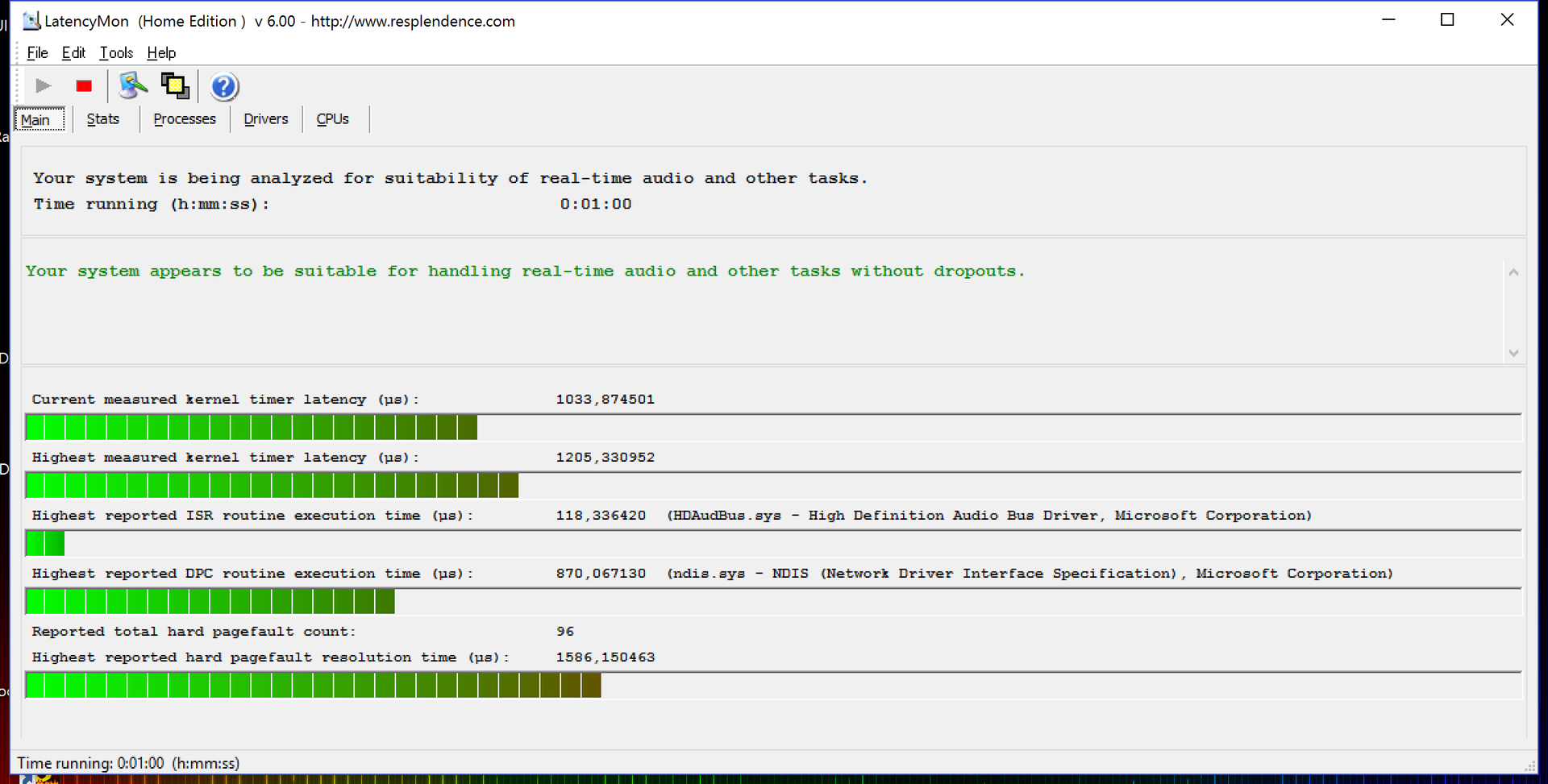The height and width of the screenshot is (784, 1548).
Task: Click the highest kernel timer latency bar
Action: [773, 485]
